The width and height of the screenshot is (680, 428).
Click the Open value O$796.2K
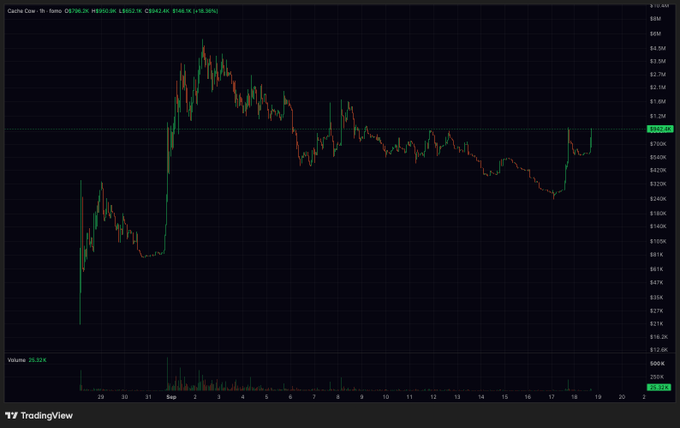tap(77, 11)
